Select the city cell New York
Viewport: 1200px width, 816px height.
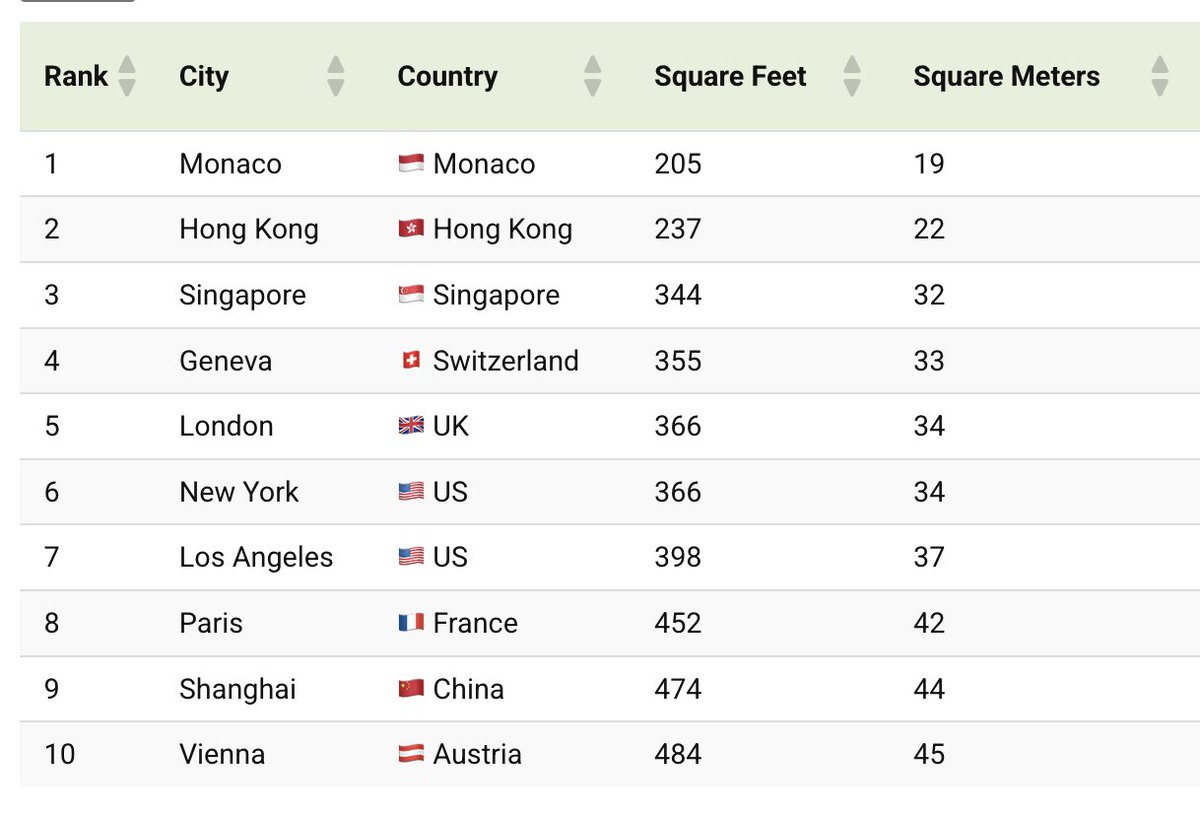click(x=239, y=492)
